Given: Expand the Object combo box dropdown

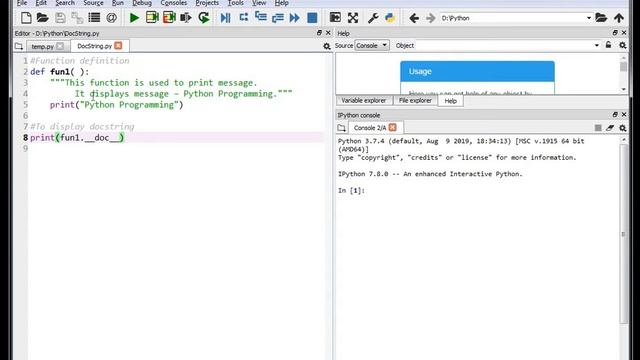Looking at the screenshot, I should click(x=596, y=45).
